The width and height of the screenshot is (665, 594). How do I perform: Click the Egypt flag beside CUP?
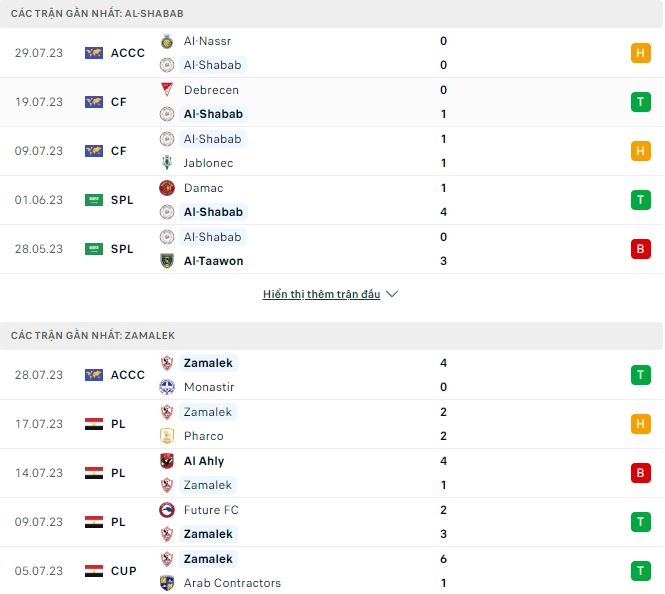pos(94,571)
